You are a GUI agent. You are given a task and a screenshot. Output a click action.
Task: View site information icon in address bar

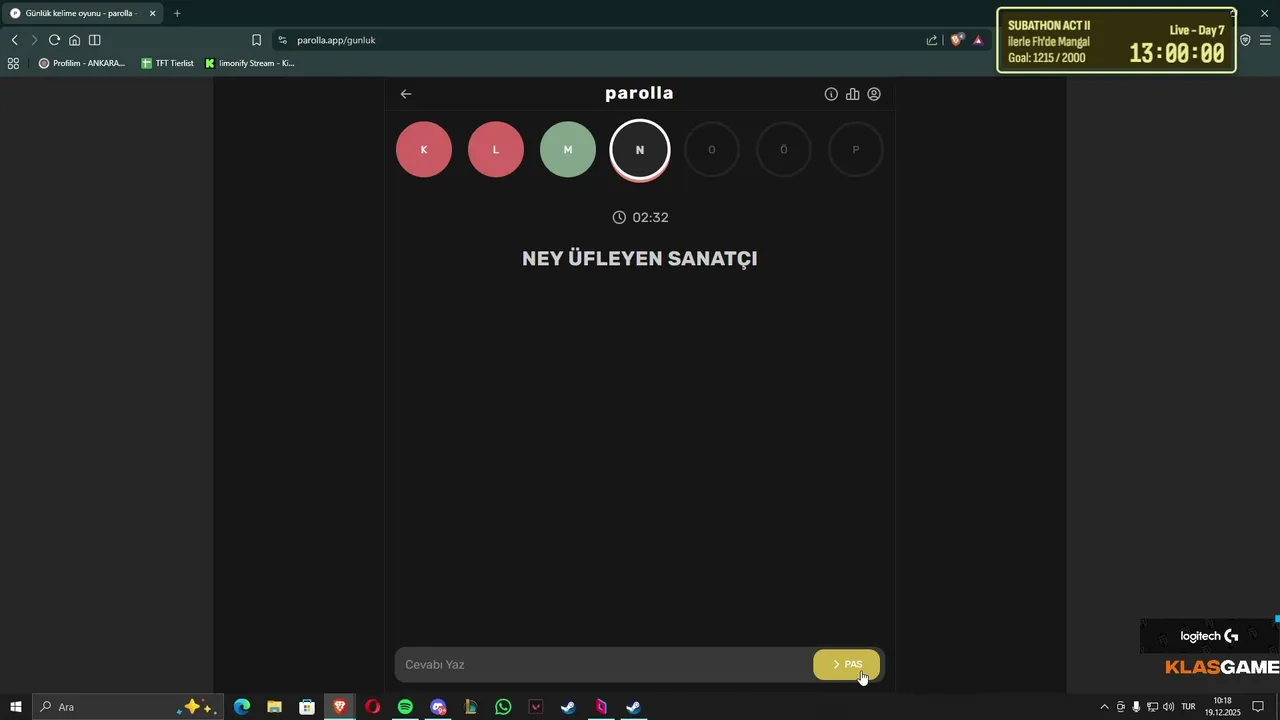tap(283, 40)
